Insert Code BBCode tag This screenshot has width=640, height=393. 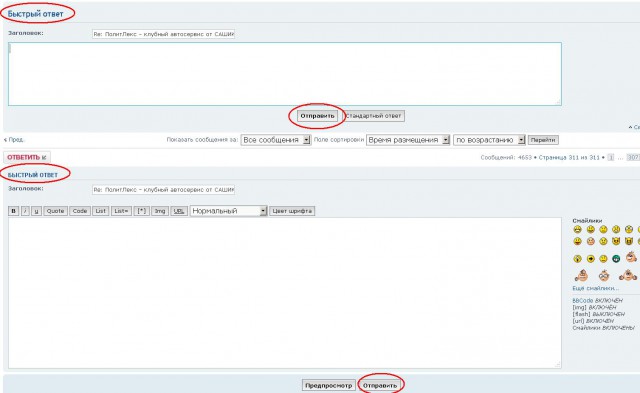pyautogui.click(x=80, y=211)
